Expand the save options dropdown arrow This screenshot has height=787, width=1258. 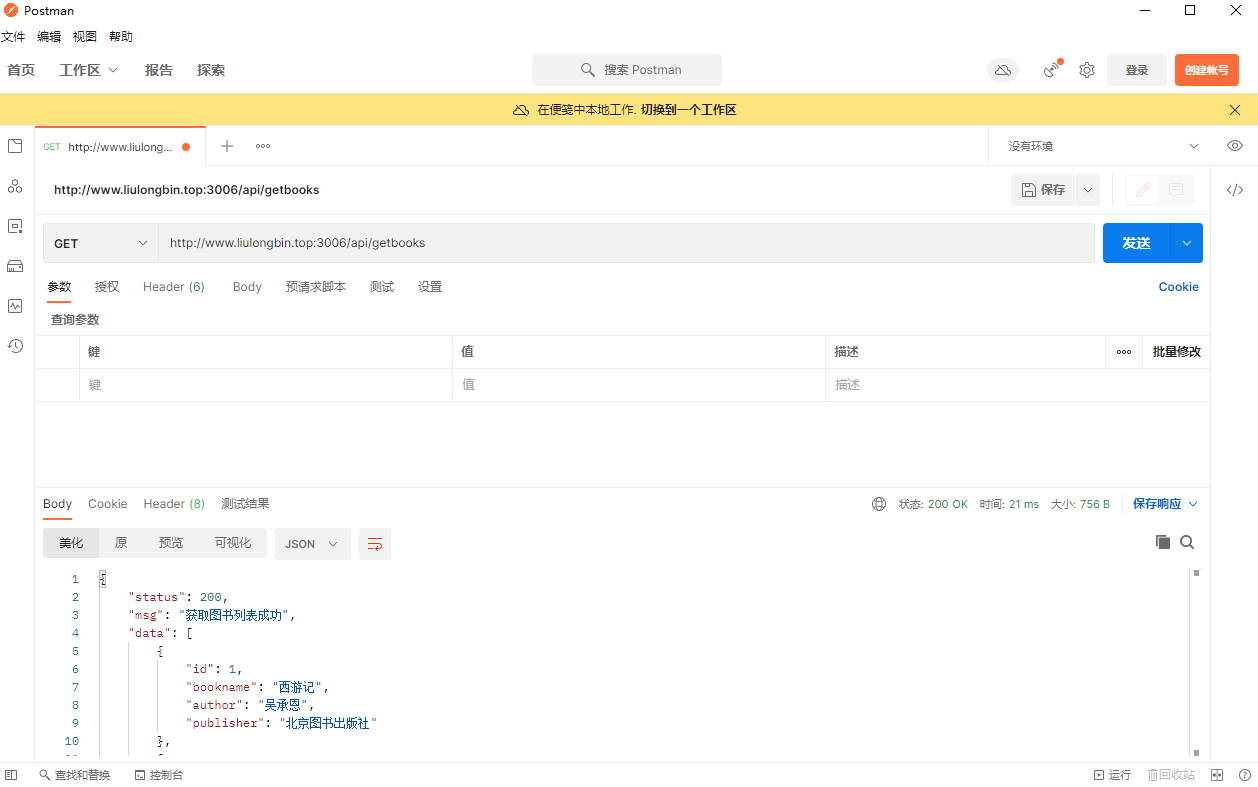[x=1088, y=190]
